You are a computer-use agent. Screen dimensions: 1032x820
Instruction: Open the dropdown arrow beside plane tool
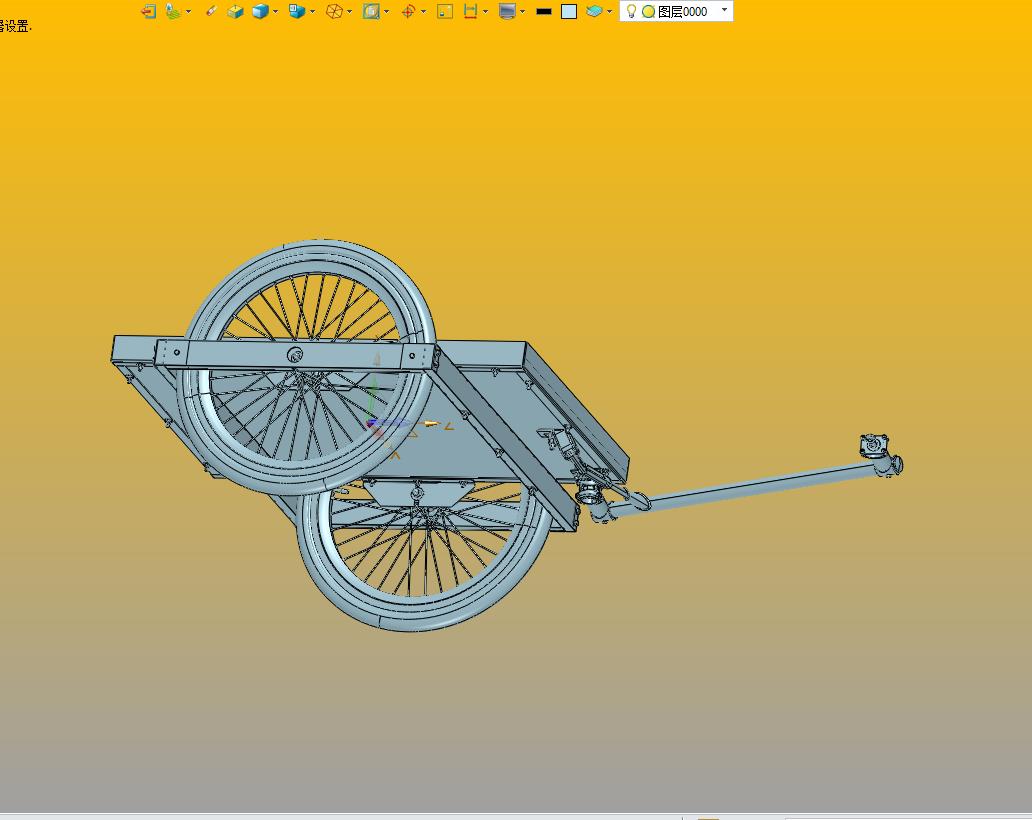tap(189, 11)
